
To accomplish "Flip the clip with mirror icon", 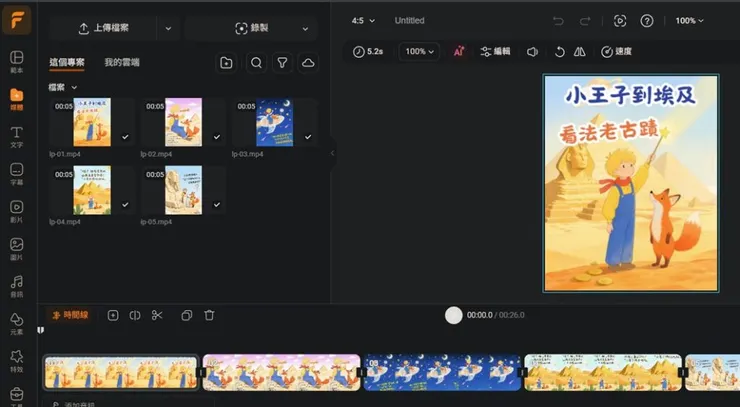I will coord(580,52).
